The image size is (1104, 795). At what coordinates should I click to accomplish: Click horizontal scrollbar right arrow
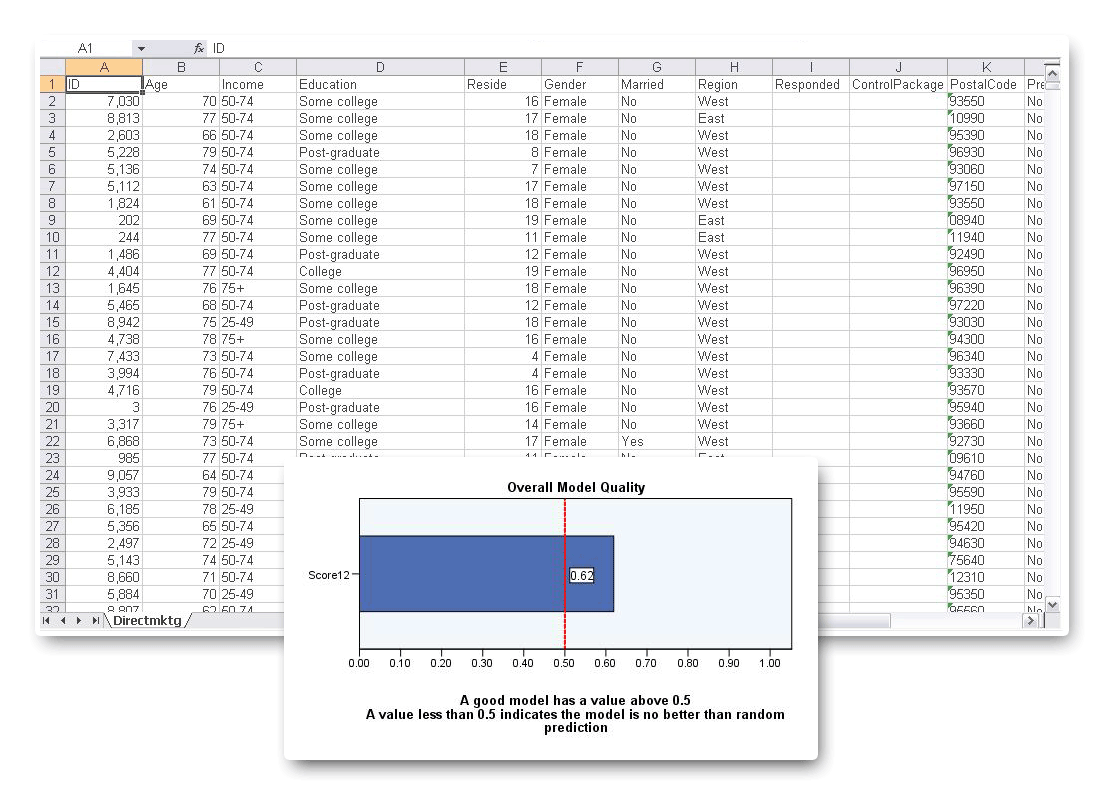click(x=1031, y=620)
